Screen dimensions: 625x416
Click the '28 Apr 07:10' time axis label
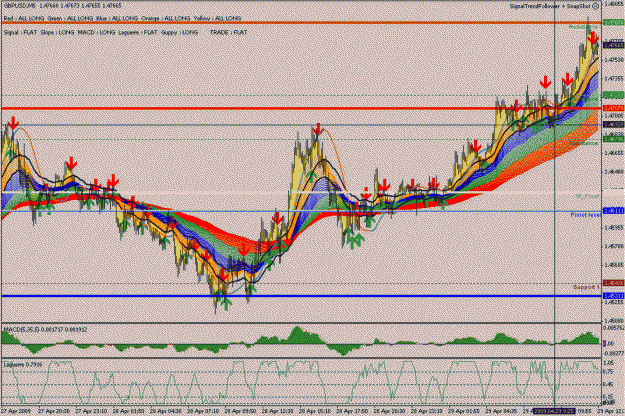203,411
